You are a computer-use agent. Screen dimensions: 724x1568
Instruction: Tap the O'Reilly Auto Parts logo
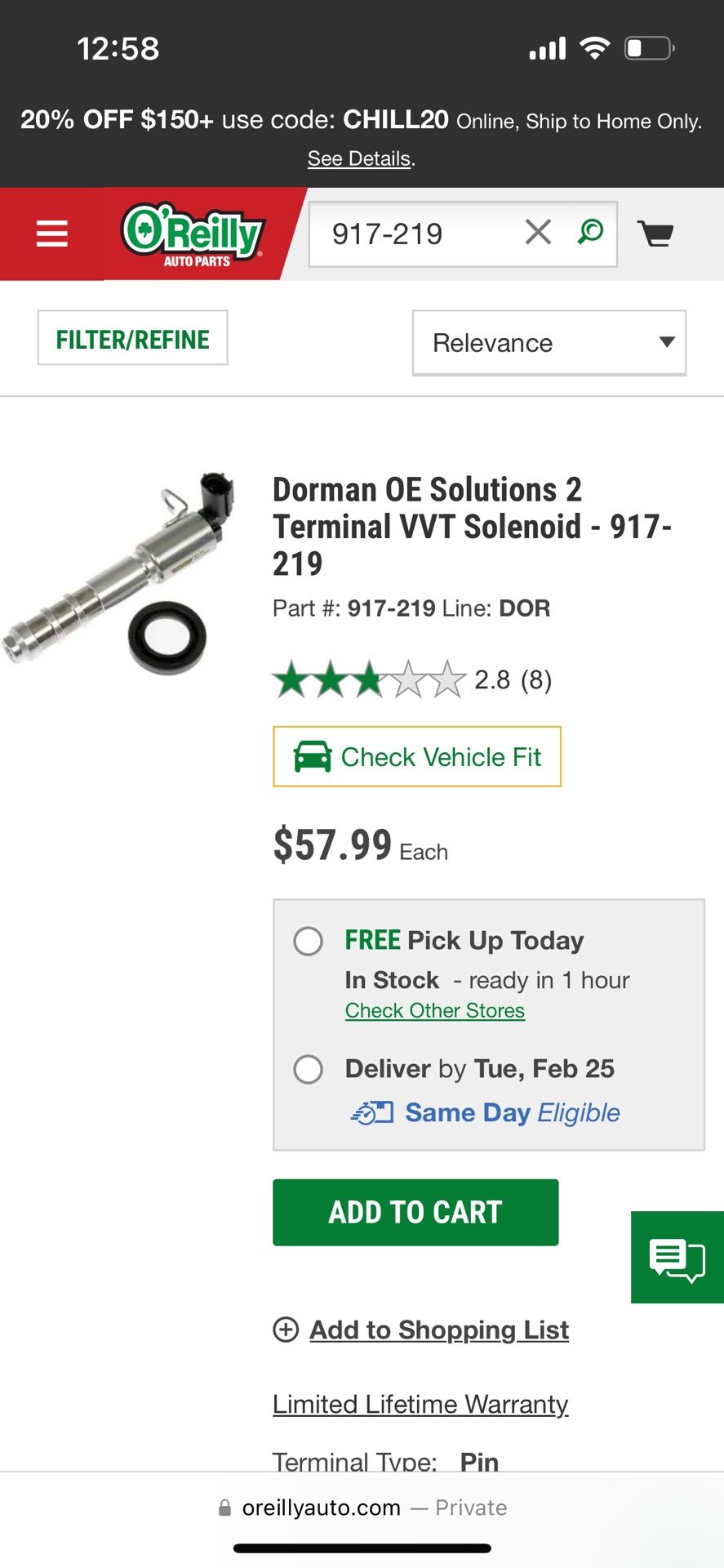click(x=193, y=234)
